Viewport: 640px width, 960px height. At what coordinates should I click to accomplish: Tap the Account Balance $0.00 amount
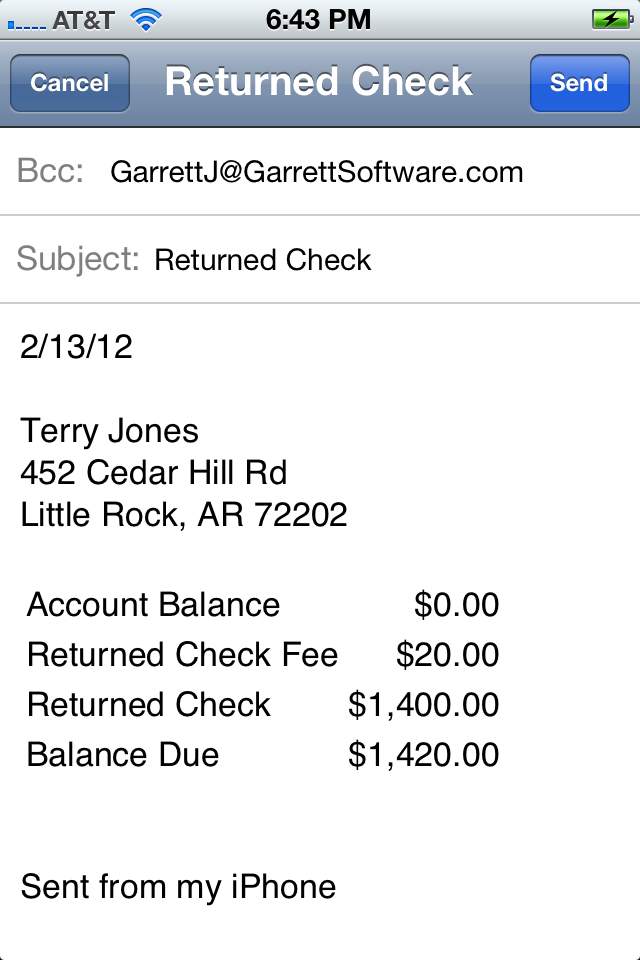456,605
